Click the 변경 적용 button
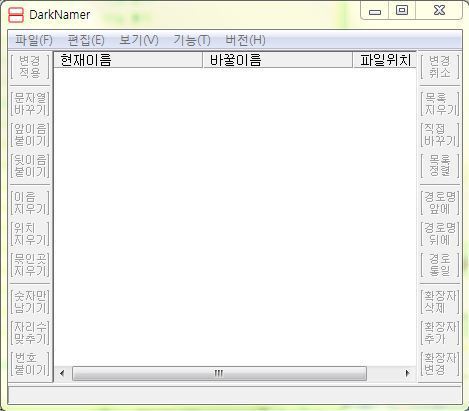Screen dimensions: 469x411 point(30,67)
